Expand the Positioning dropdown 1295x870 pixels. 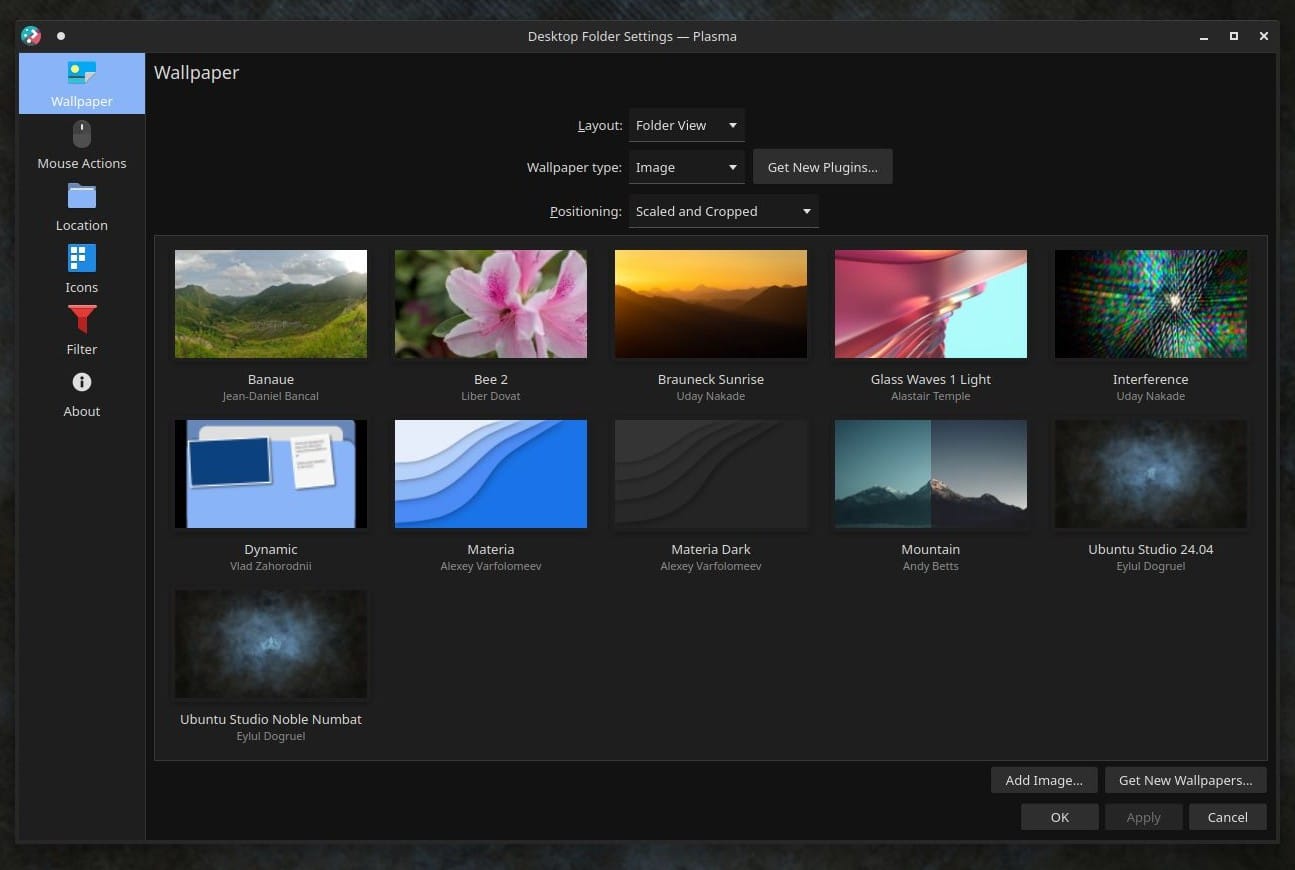723,211
